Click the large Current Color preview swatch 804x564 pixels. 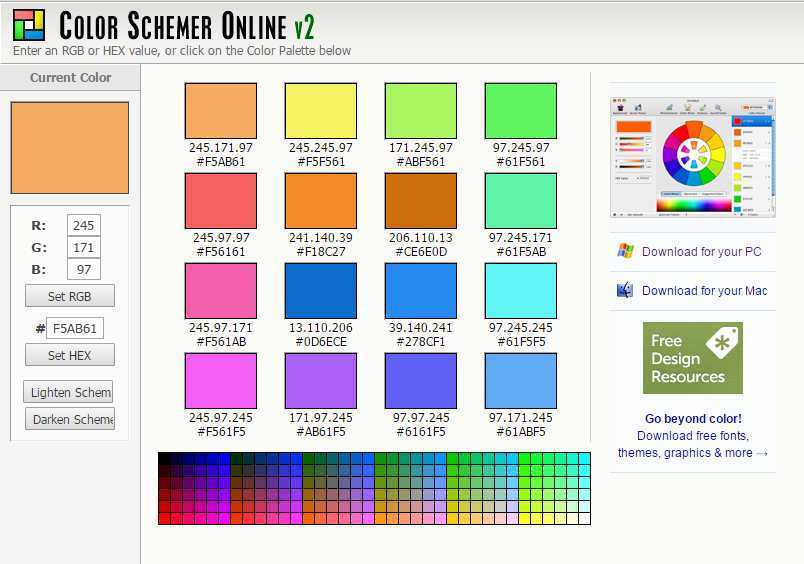70,148
